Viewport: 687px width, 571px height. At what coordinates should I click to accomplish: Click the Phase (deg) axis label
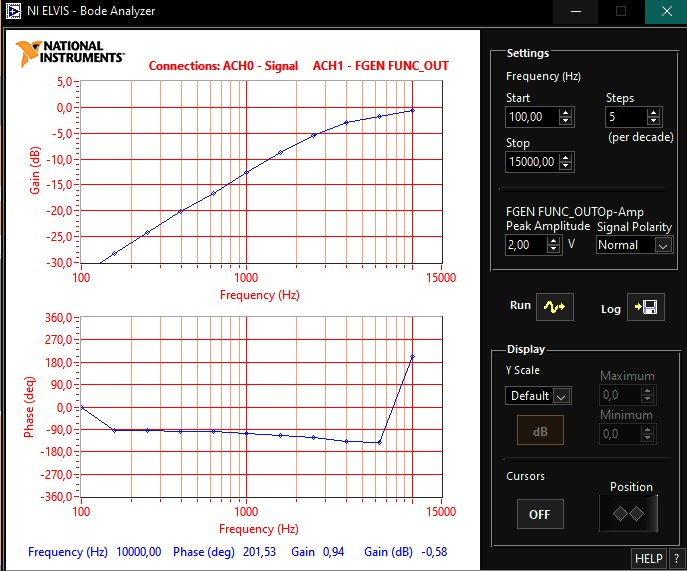click(x=29, y=407)
